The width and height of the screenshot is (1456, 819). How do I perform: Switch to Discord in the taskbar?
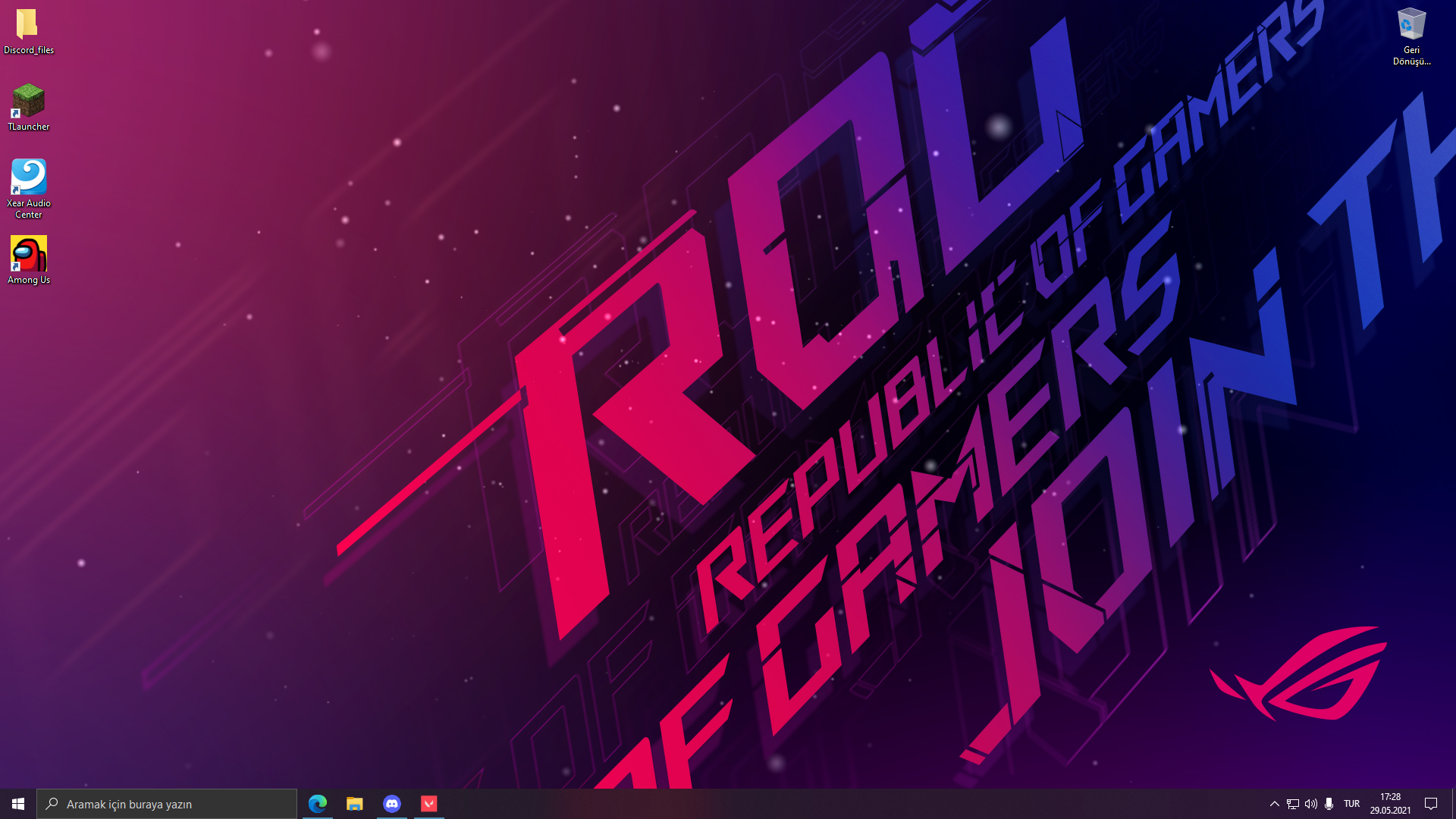(392, 804)
